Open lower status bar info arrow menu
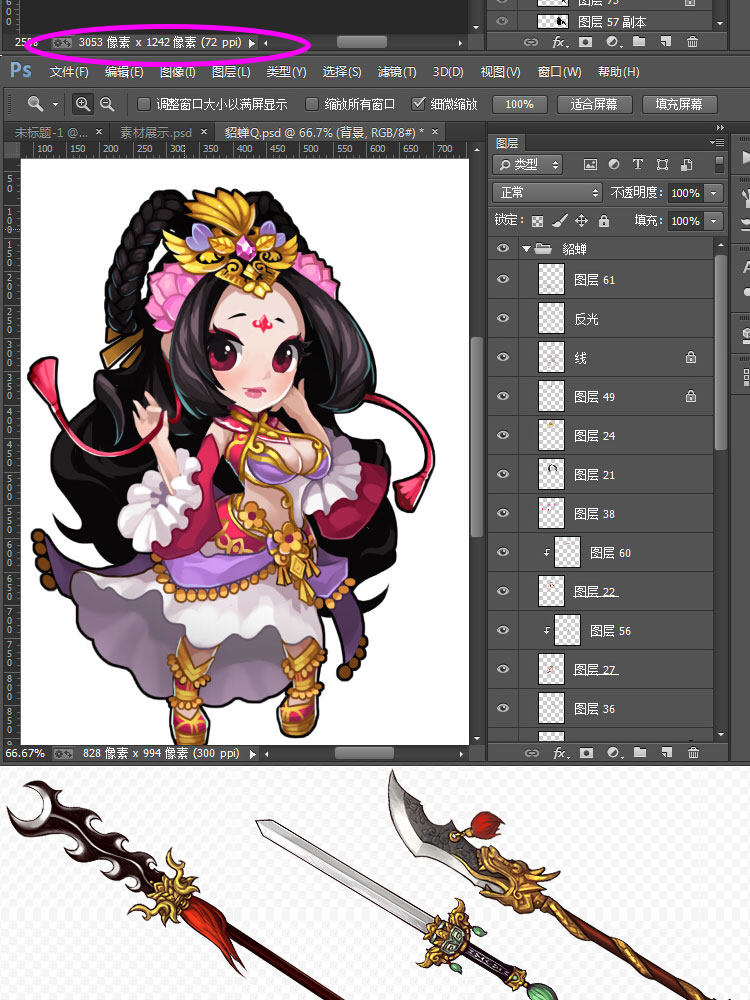Image resolution: width=750 pixels, height=1000 pixels. (253, 754)
